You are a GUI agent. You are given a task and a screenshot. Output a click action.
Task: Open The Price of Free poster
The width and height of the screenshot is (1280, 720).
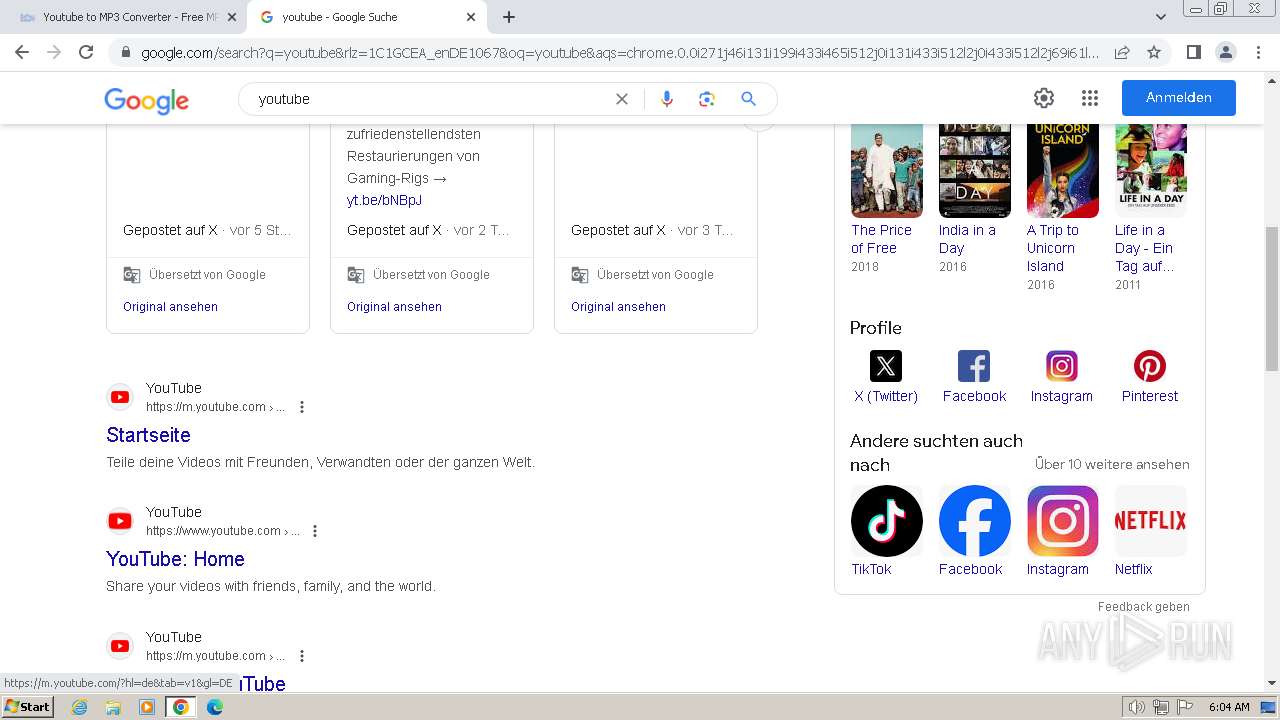coord(887,170)
